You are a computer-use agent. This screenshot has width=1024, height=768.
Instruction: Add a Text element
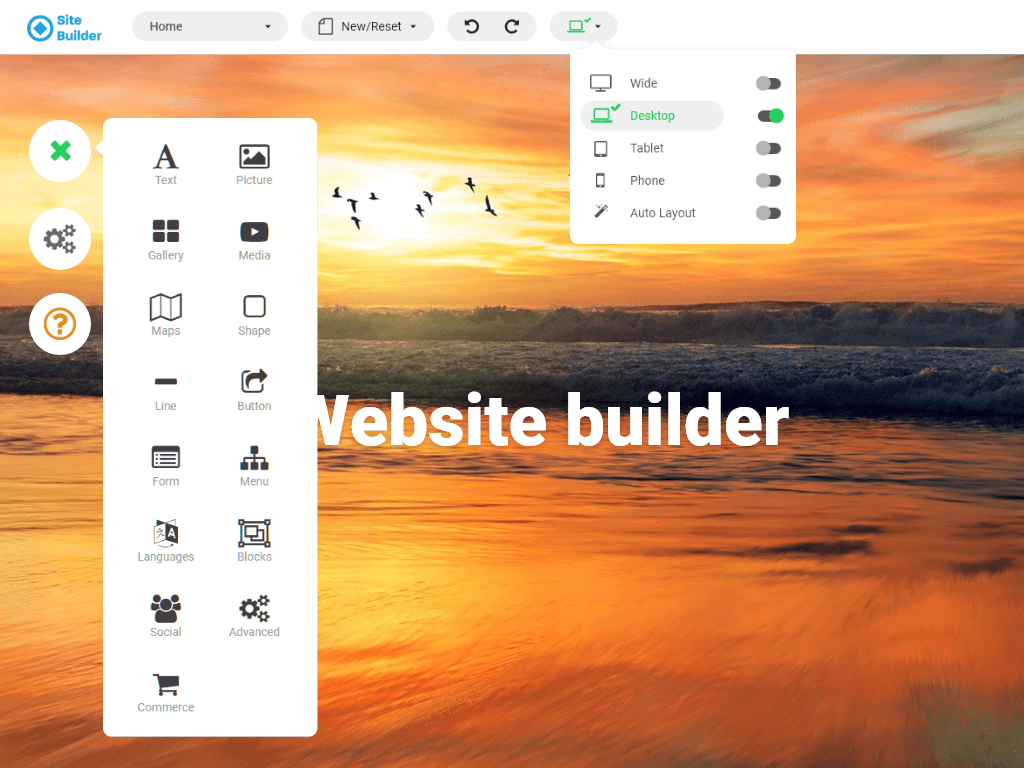165,165
